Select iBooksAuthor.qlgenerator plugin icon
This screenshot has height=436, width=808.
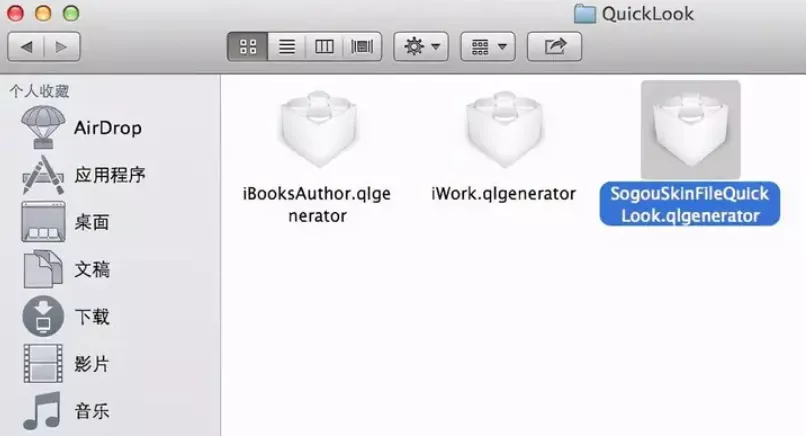tap(318, 129)
